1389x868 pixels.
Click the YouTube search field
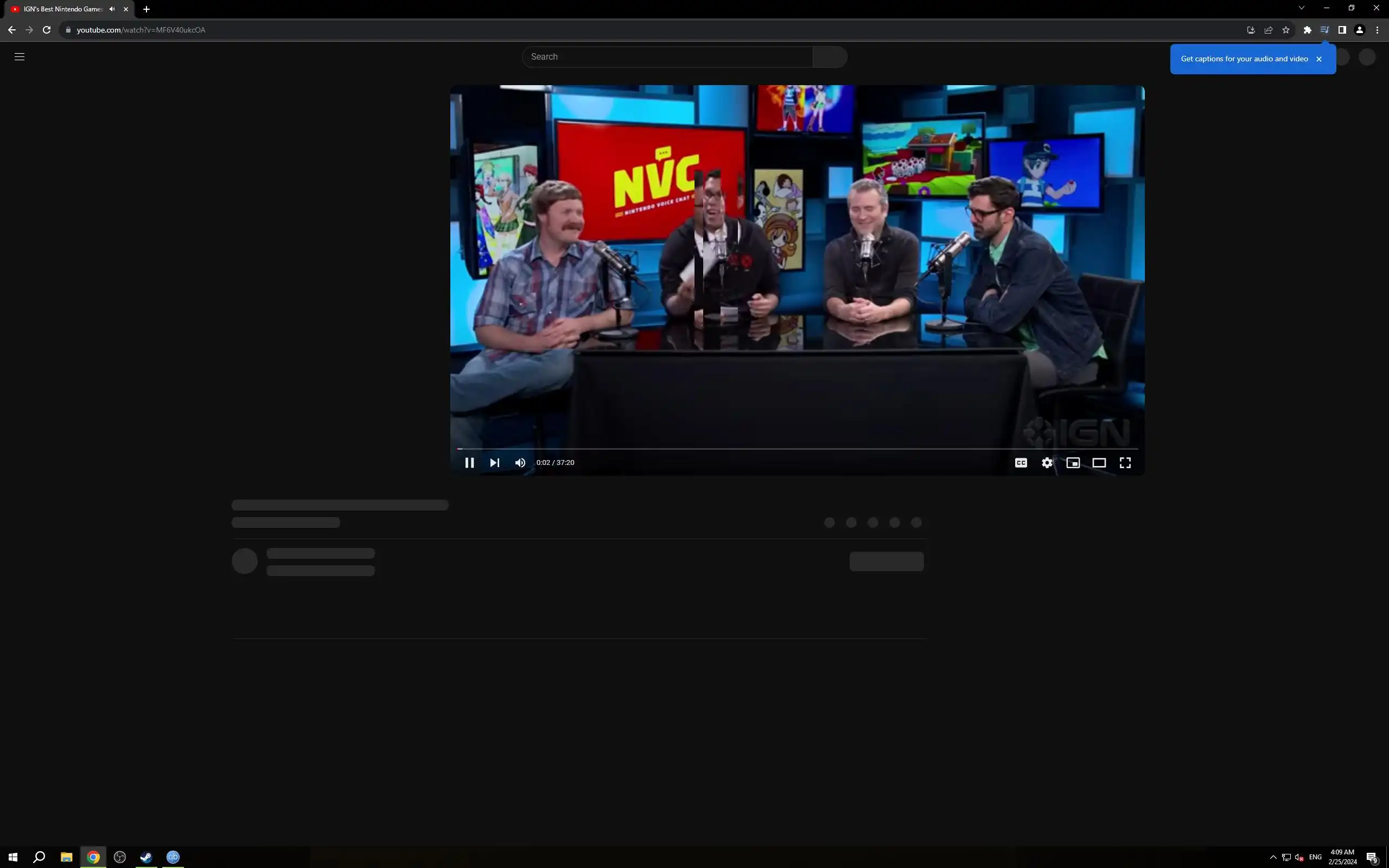point(667,57)
